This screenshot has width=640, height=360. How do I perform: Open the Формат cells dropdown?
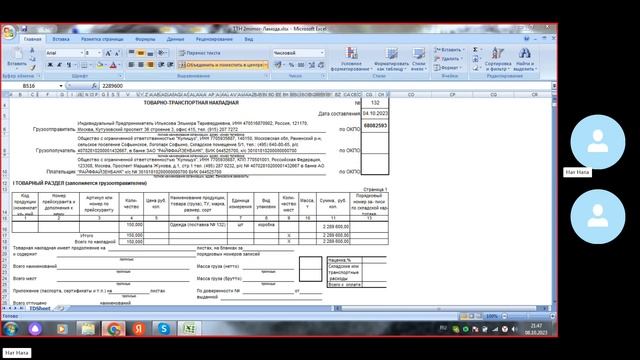448,68
